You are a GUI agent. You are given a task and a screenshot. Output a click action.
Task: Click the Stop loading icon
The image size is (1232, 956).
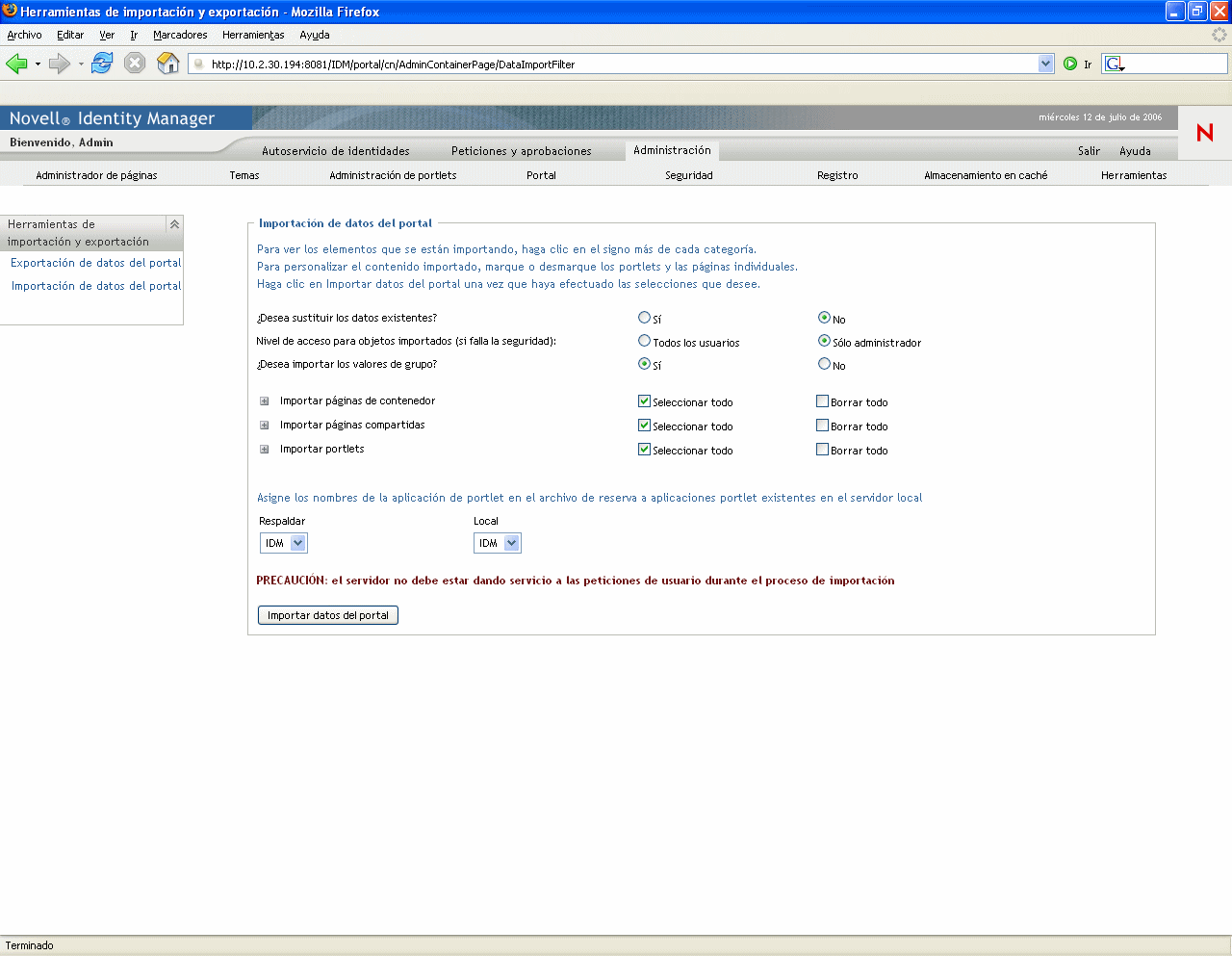[135, 64]
